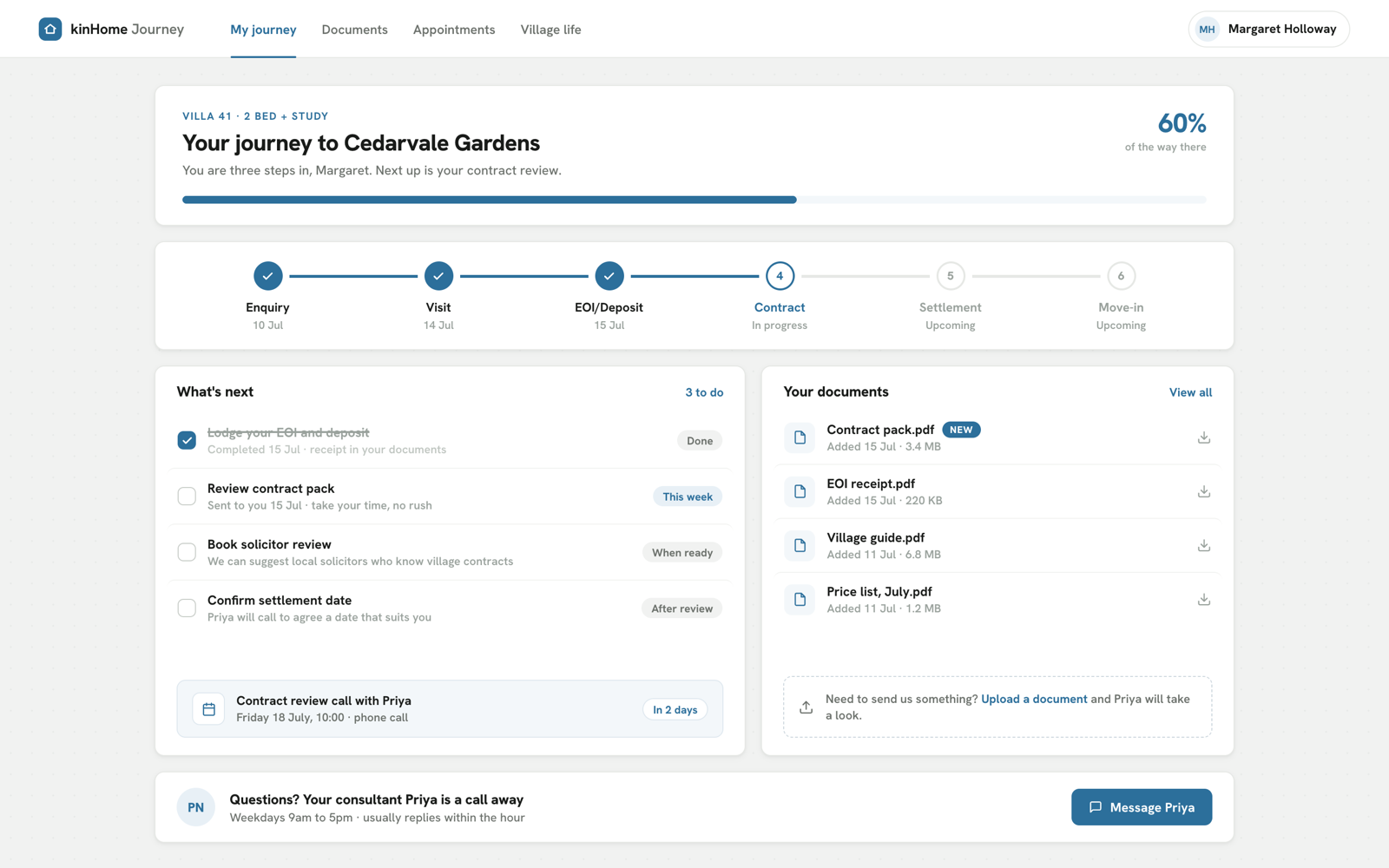Screen dimensions: 1389x868
Task: Click the file icon beside Village guide.pdf
Action: pyautogui.click(x=800, y=545)
